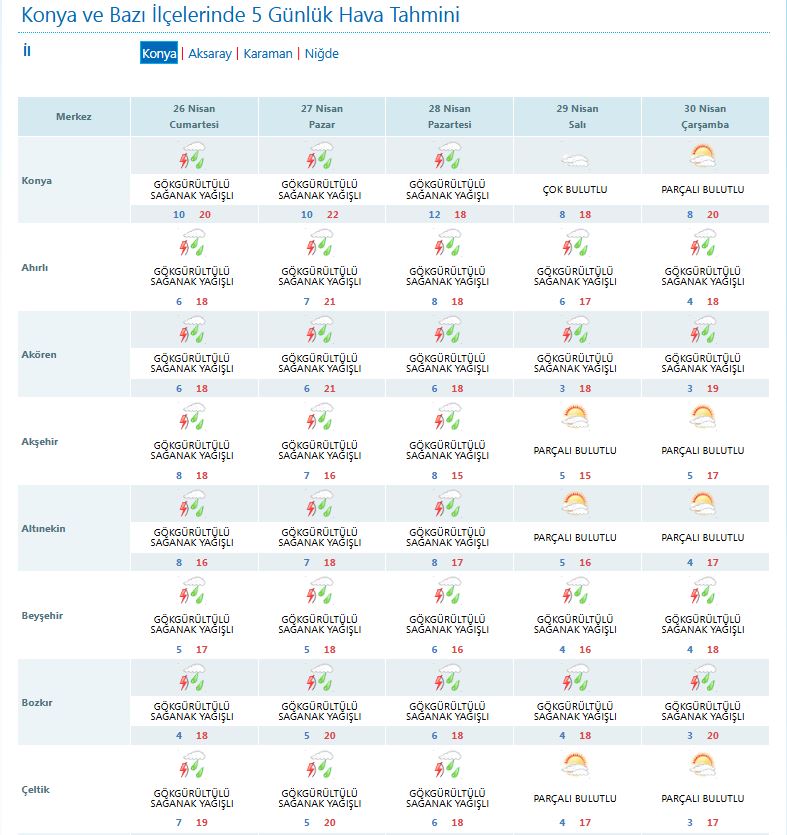Click Çeltik's 29 Nisan partly cloudy icon
787x835 pixels.
tap(575, 766)
